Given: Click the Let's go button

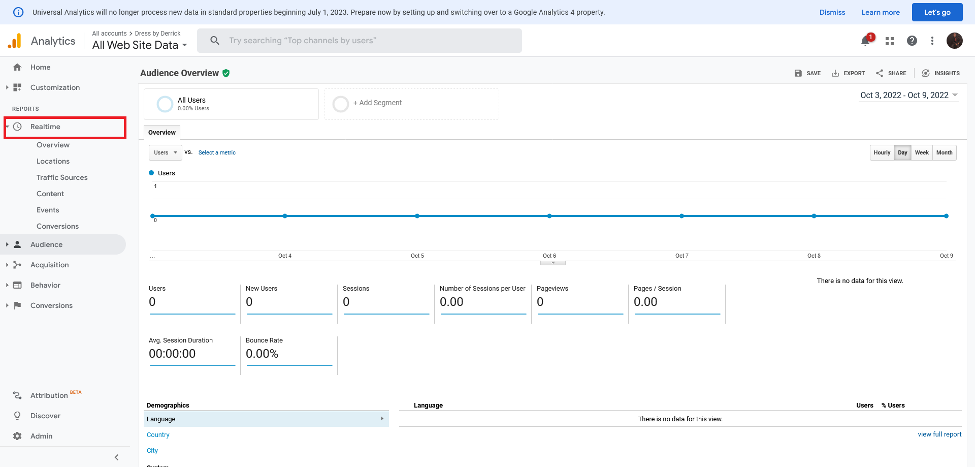Looking at the screenshot, I should pos(937,12).
